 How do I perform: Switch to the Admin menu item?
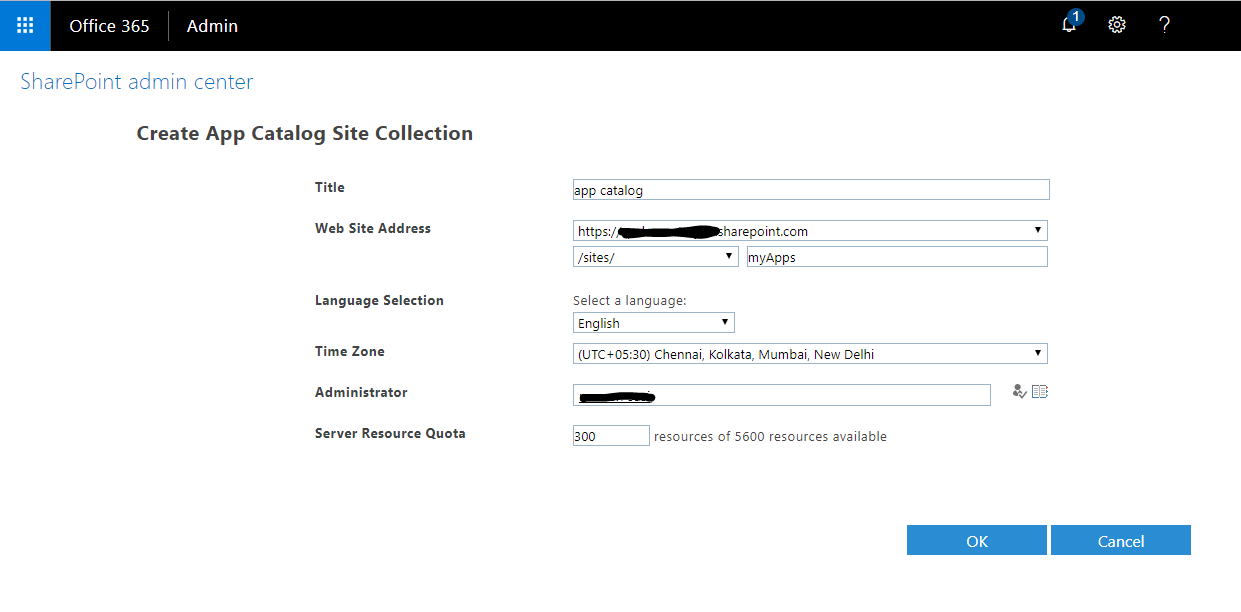click(212, 25)
